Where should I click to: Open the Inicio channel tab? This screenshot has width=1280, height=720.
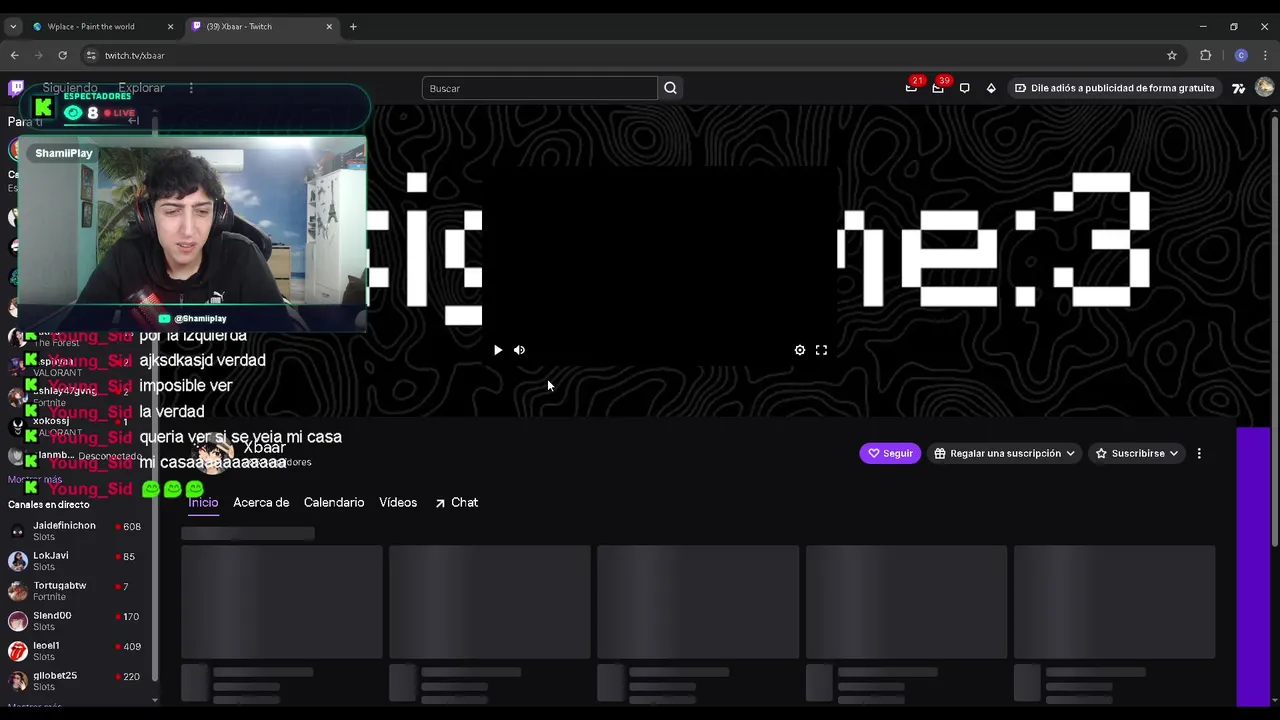click(x=203, y=502)
